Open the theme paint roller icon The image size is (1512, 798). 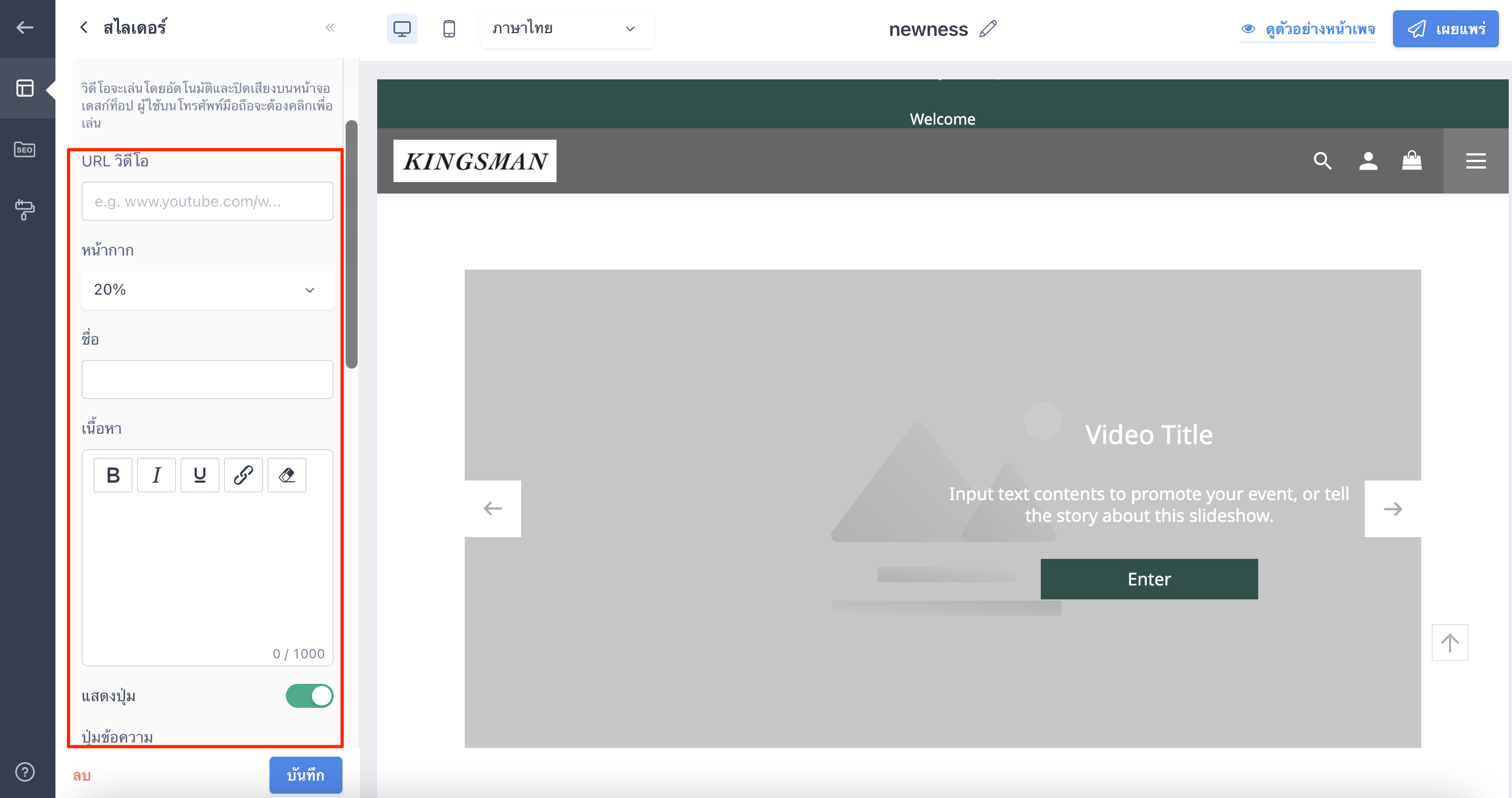24,210
